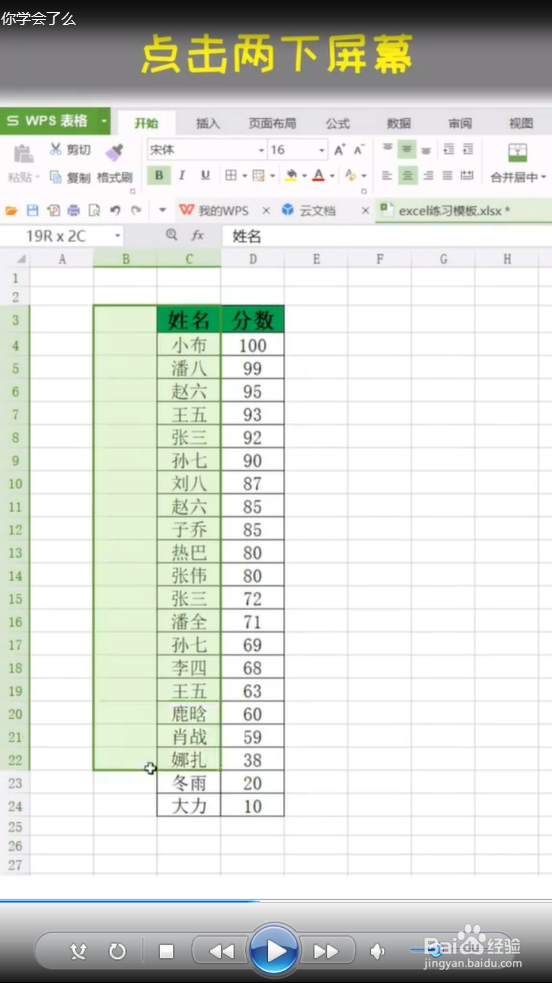
Task: Click the decrease indent icon
Action: point(448,149)
